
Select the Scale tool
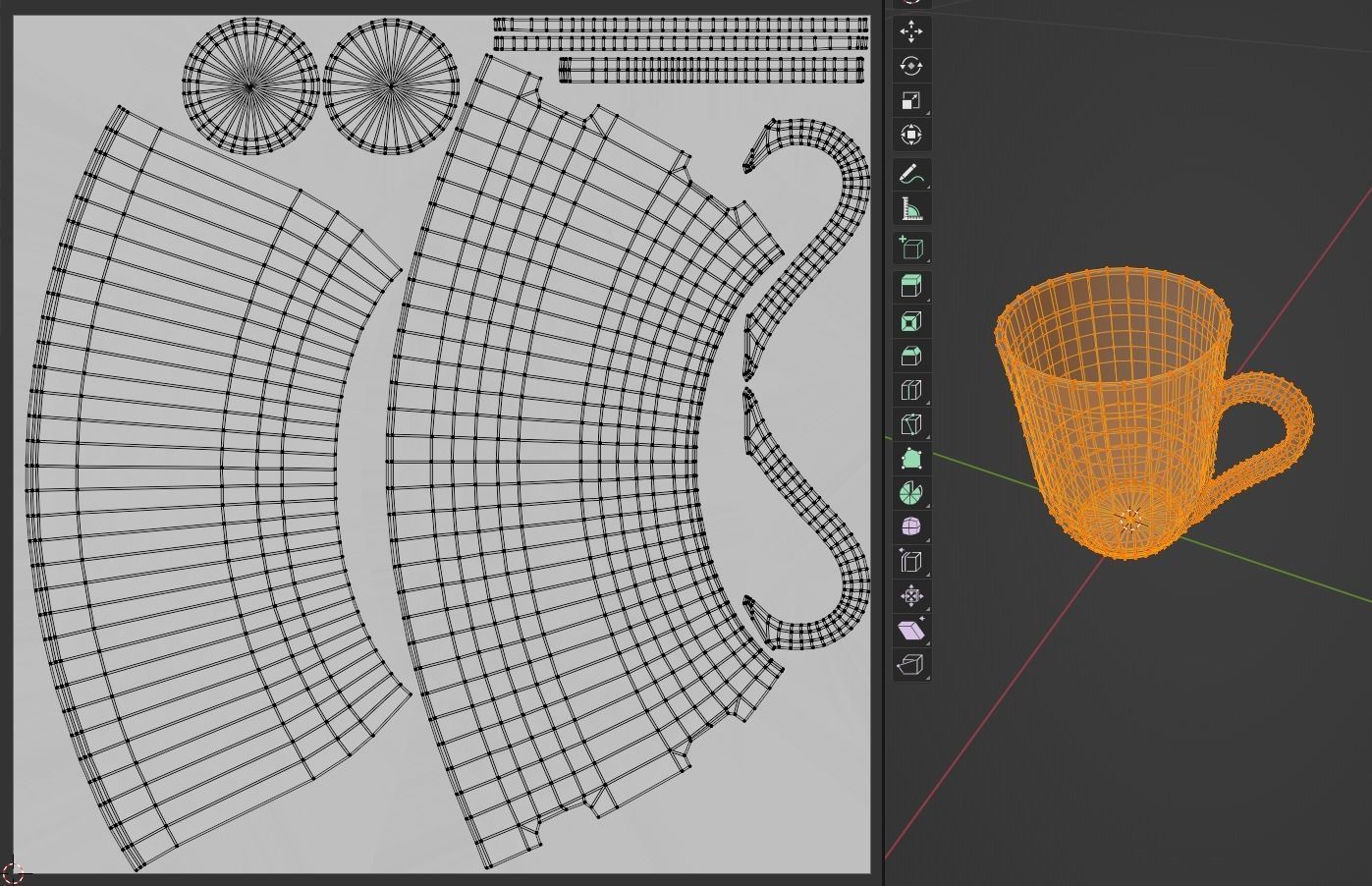coord(911,100)
